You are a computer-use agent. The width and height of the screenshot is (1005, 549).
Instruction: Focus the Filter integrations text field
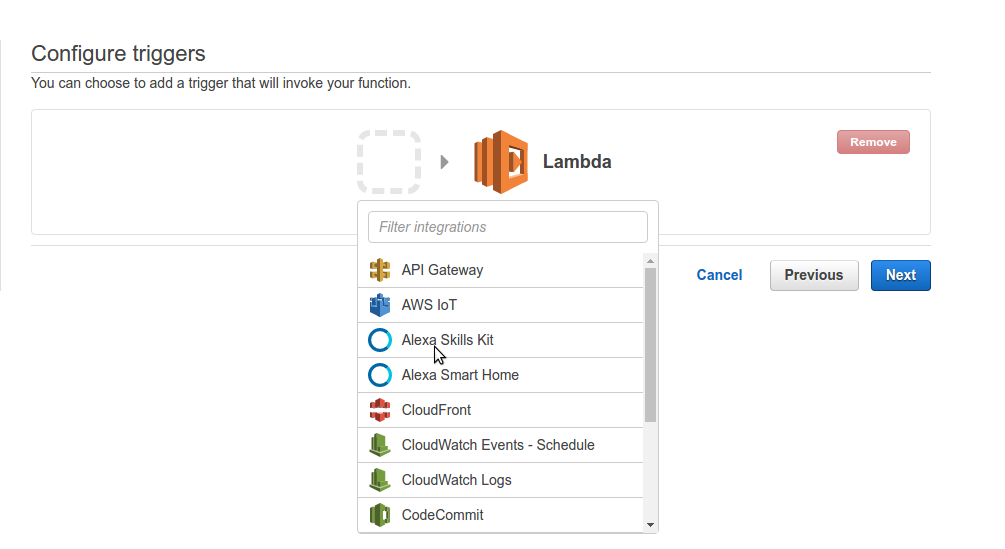[x=508, y=227]
